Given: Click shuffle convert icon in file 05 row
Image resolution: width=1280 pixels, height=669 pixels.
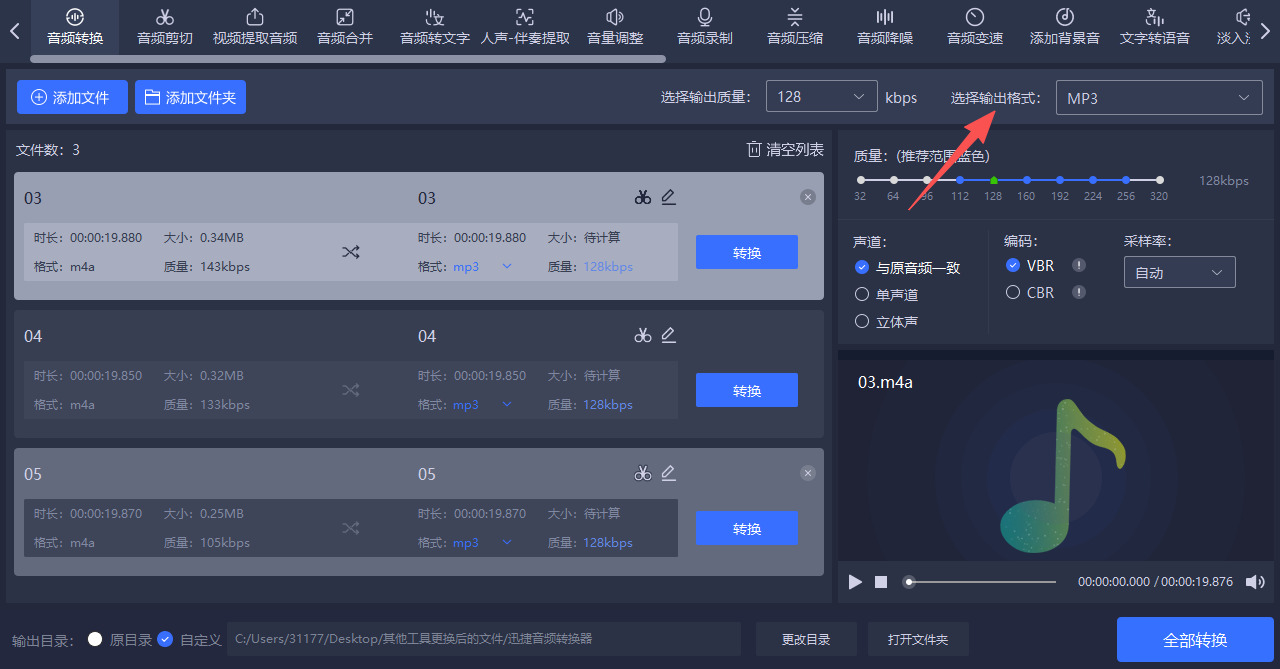Looking at the screenshot, I should point(350,528).
